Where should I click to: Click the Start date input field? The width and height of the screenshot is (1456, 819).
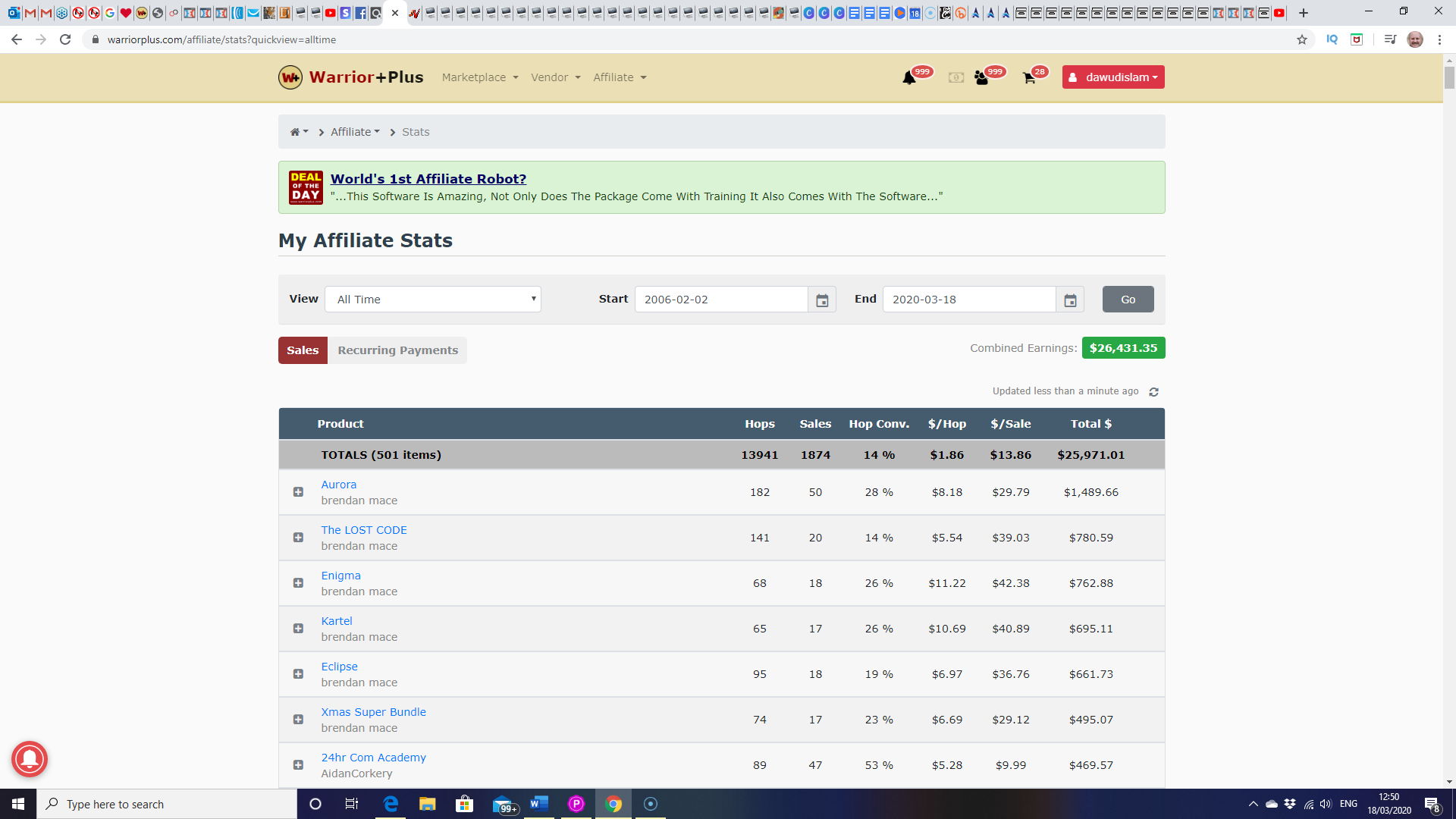click(721, 300)
